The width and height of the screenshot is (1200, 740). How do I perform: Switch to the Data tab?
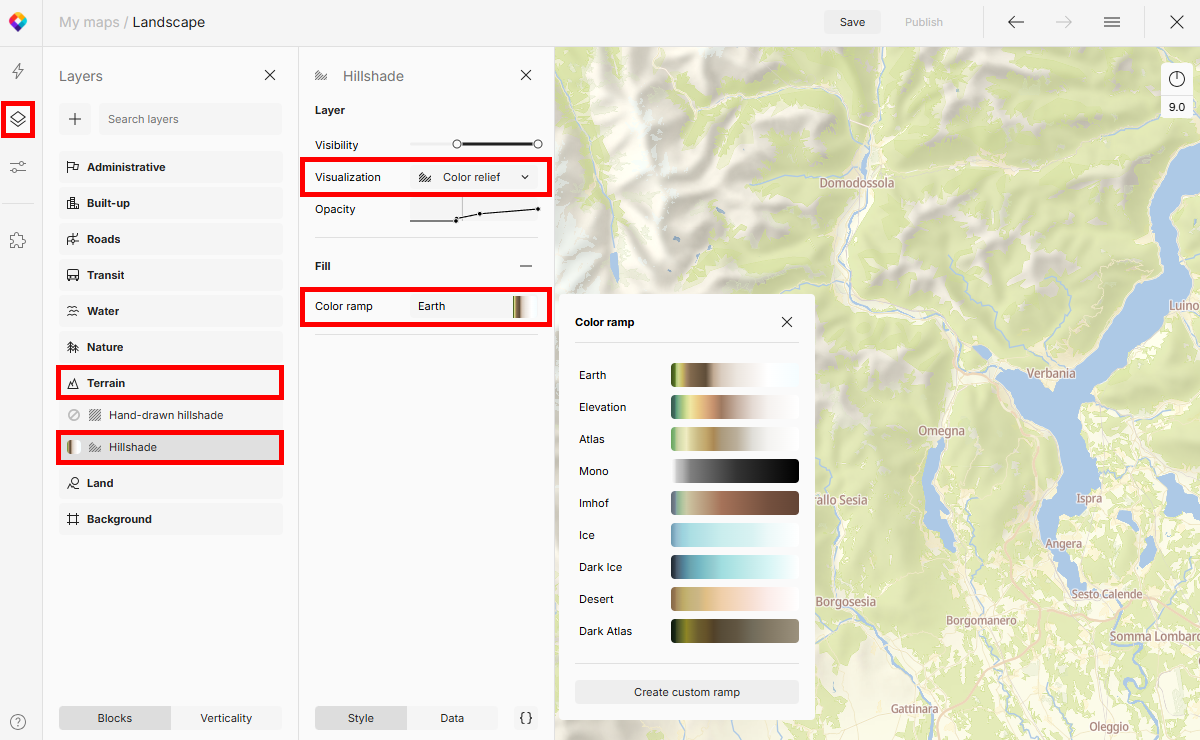tap(452, 717)
